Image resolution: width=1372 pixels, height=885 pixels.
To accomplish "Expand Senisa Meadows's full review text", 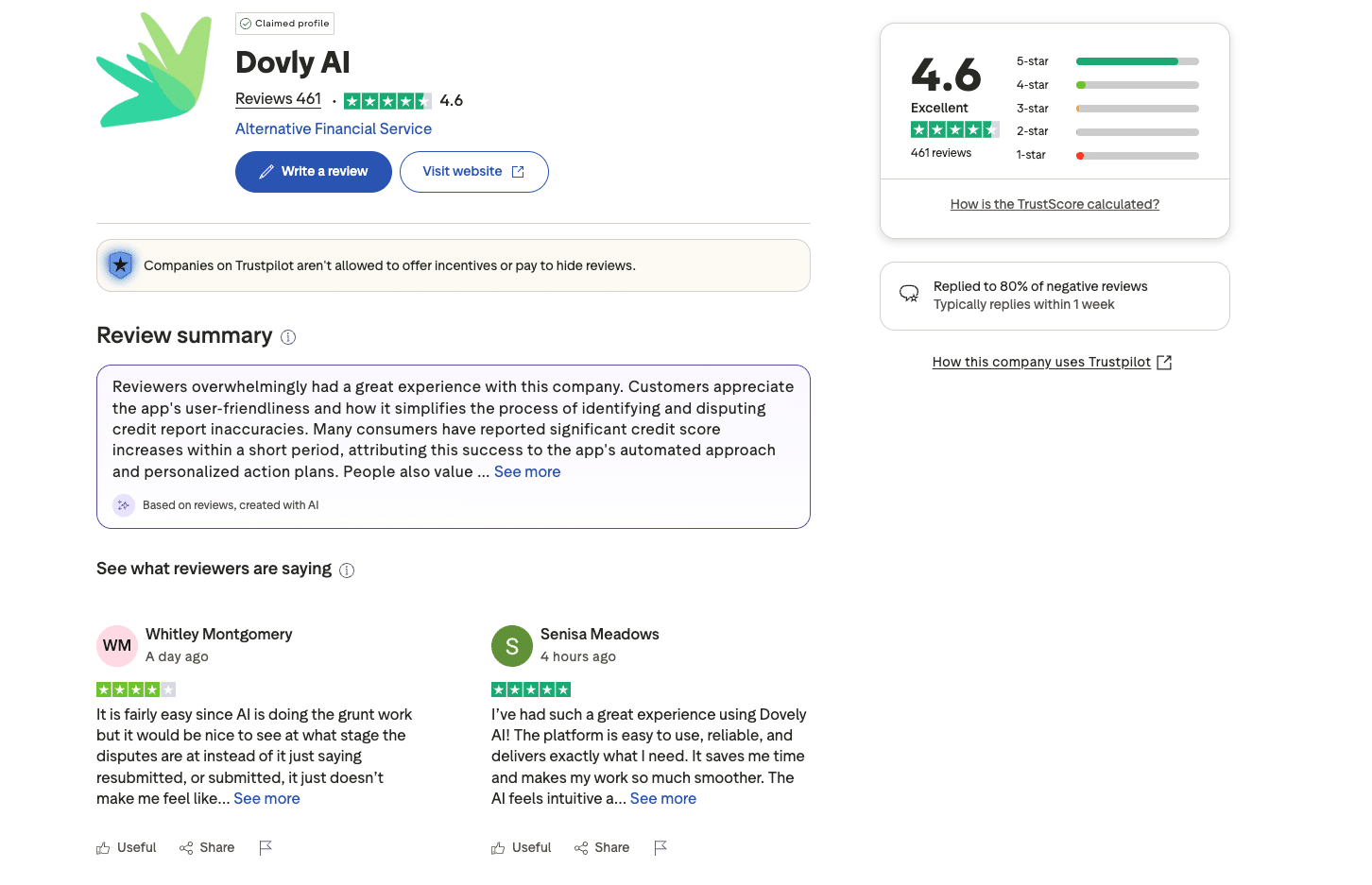I will pos(662,798).
